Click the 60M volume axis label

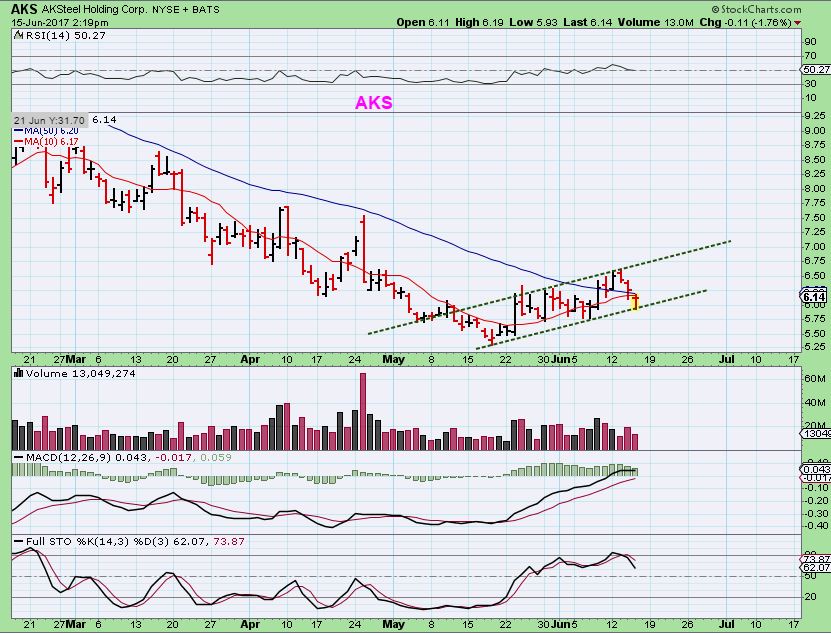815,378
